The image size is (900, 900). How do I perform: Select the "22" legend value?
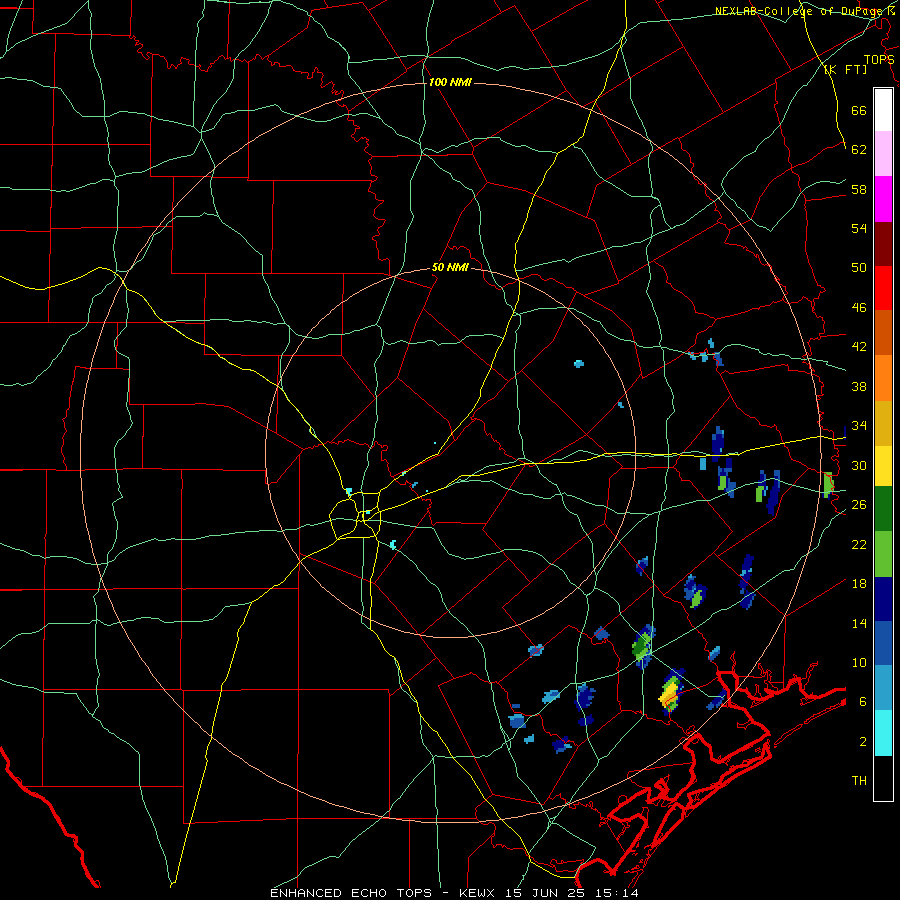pos(859,544)
